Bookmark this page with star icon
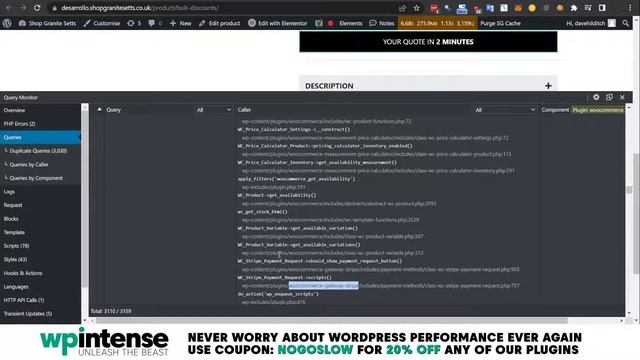The height and width of the screenshot is (360, 640). coord(416,8)
